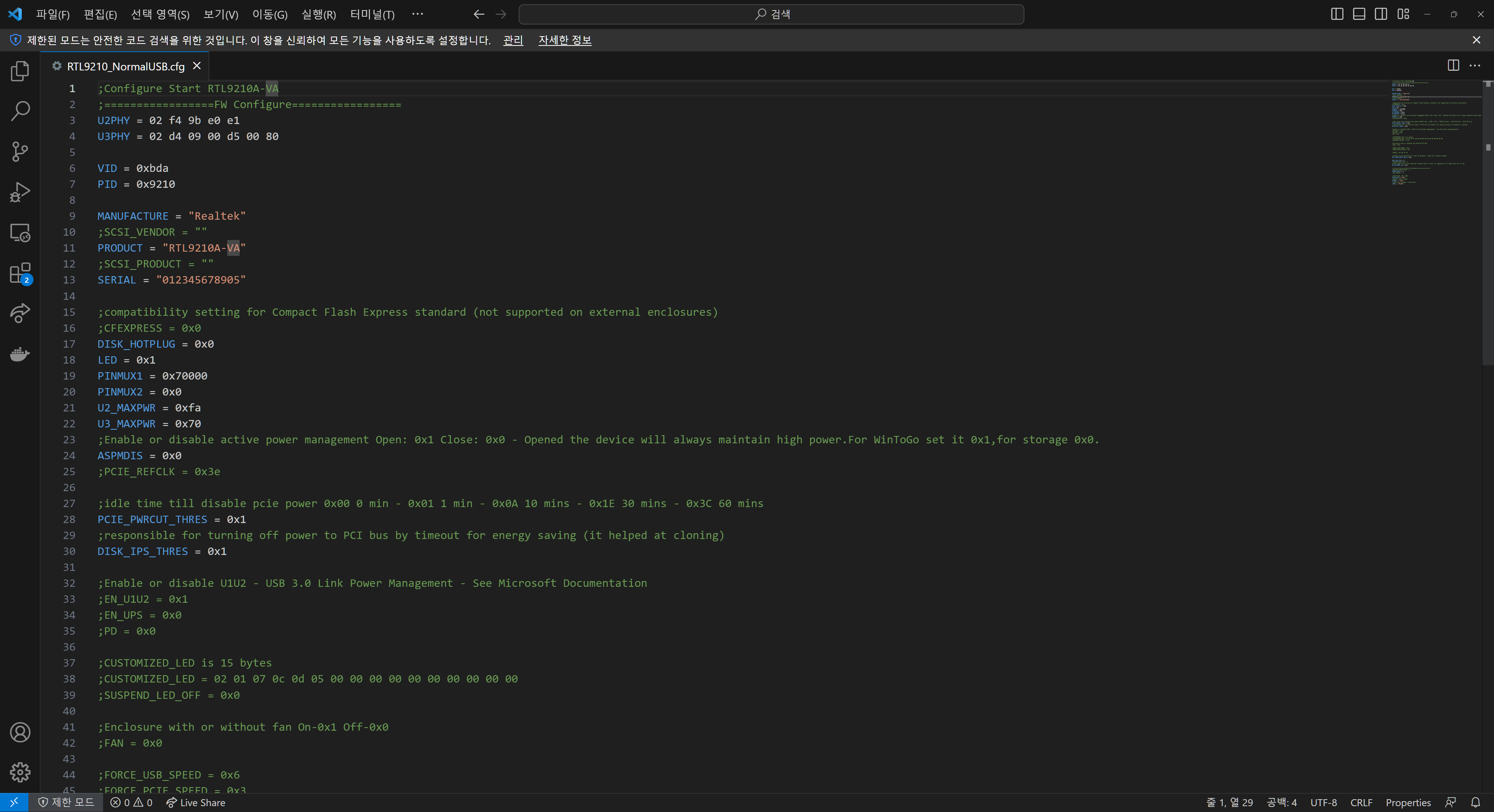
Task: Open the Remote Explorer view
Action: [x=20, y=233]
